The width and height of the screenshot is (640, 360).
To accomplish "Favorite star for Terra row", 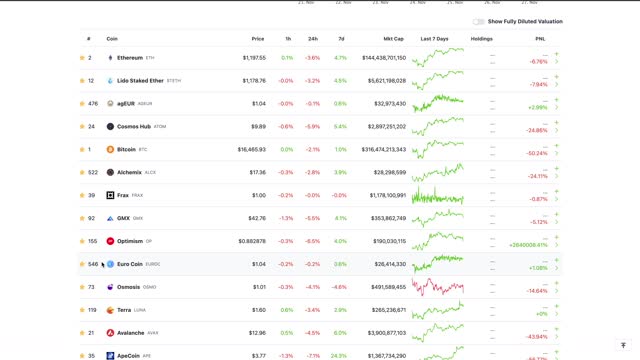I will click(x=82, y=310).
